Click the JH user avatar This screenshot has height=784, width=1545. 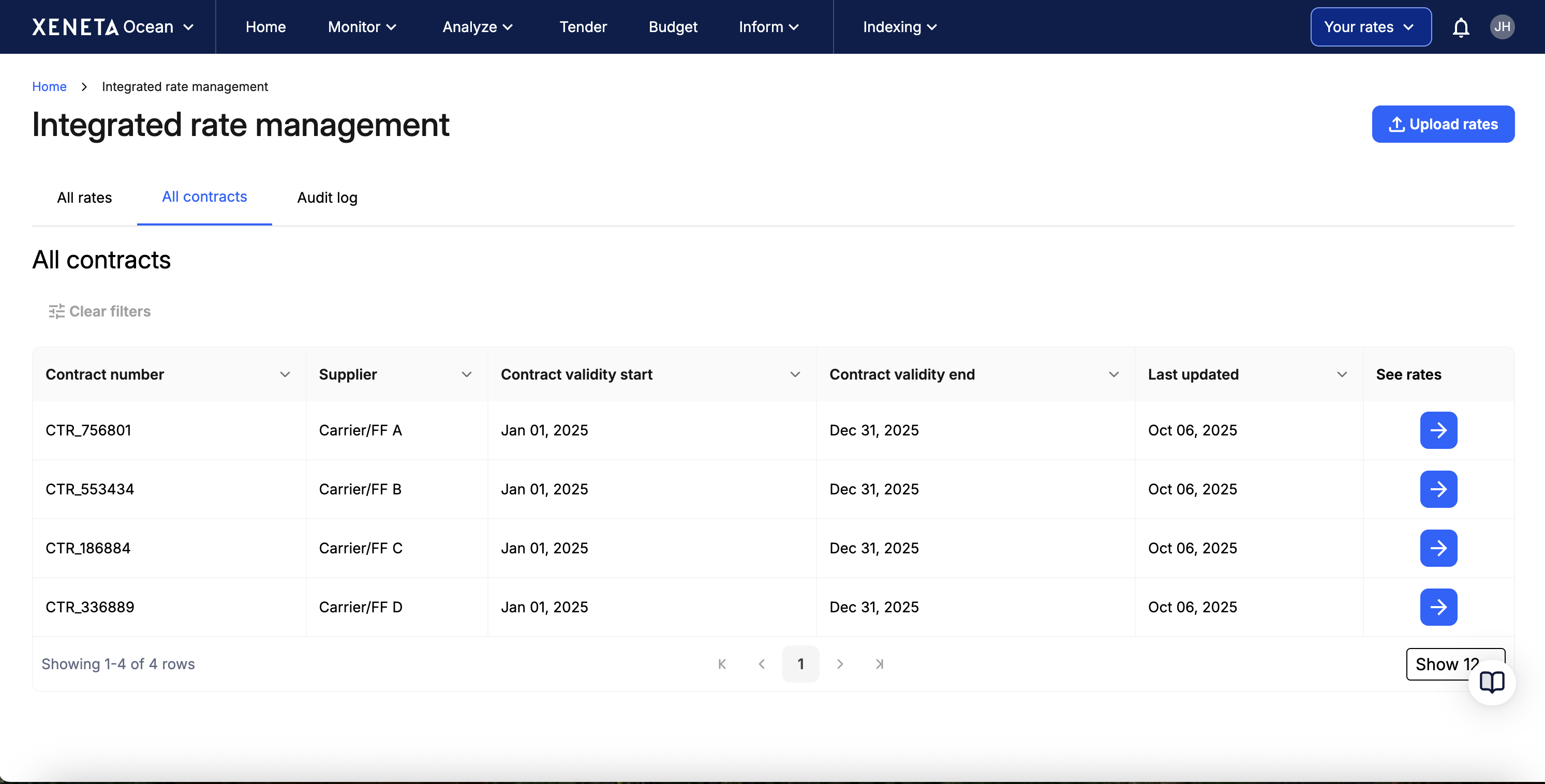point(1502,27)
